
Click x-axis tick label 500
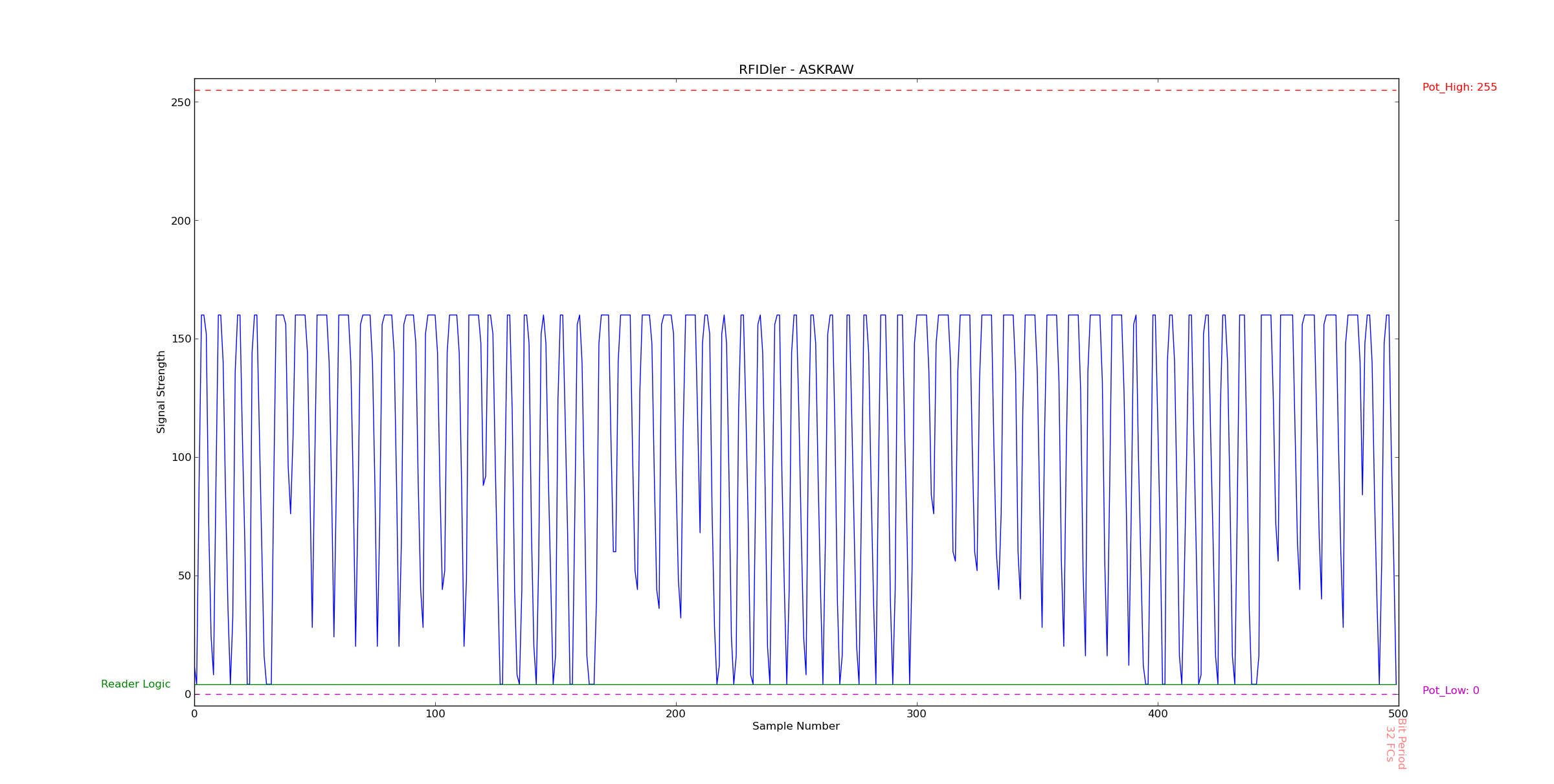click(x=1399, y=714)
